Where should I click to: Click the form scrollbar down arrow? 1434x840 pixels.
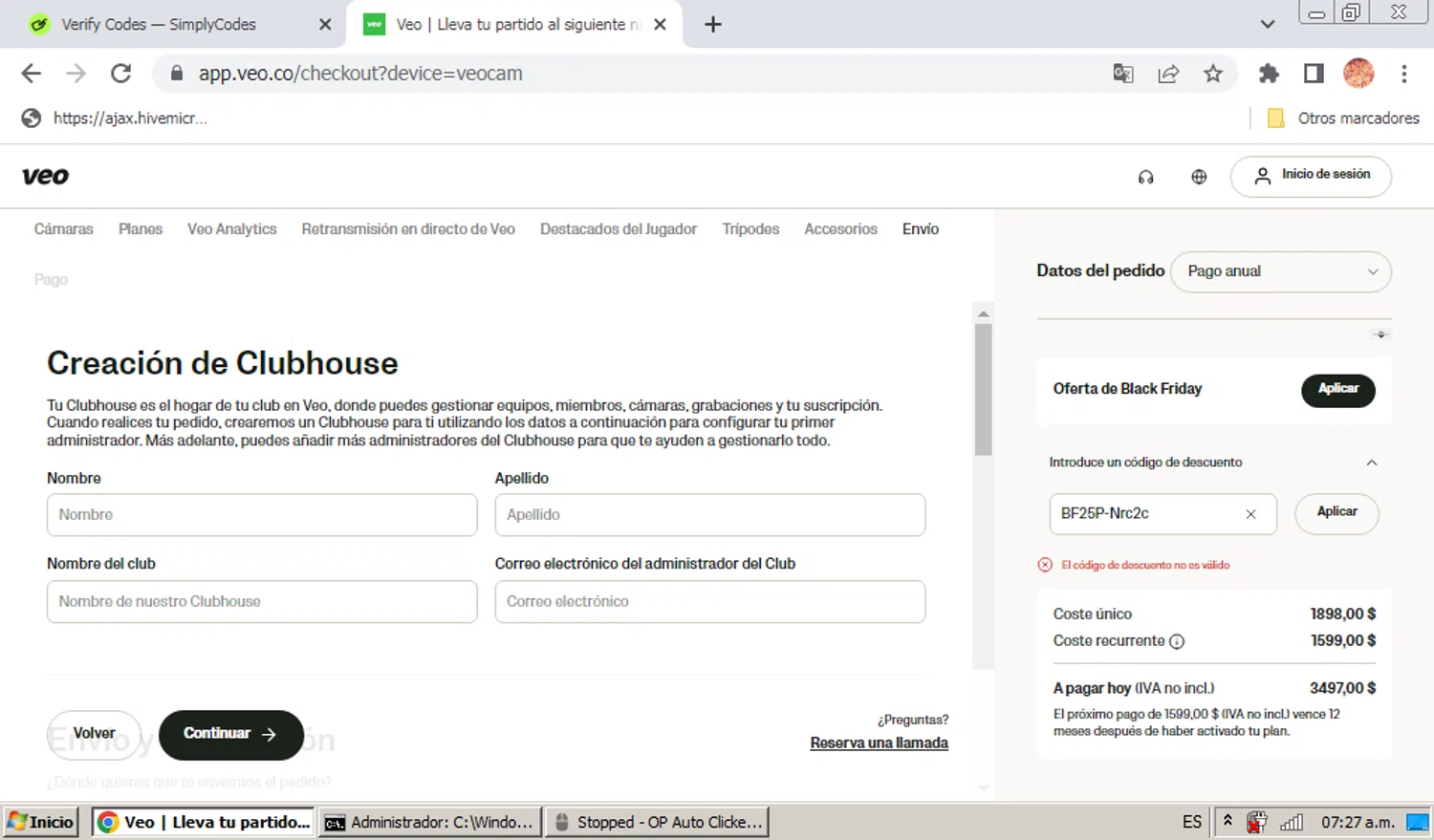coord(983,788)
